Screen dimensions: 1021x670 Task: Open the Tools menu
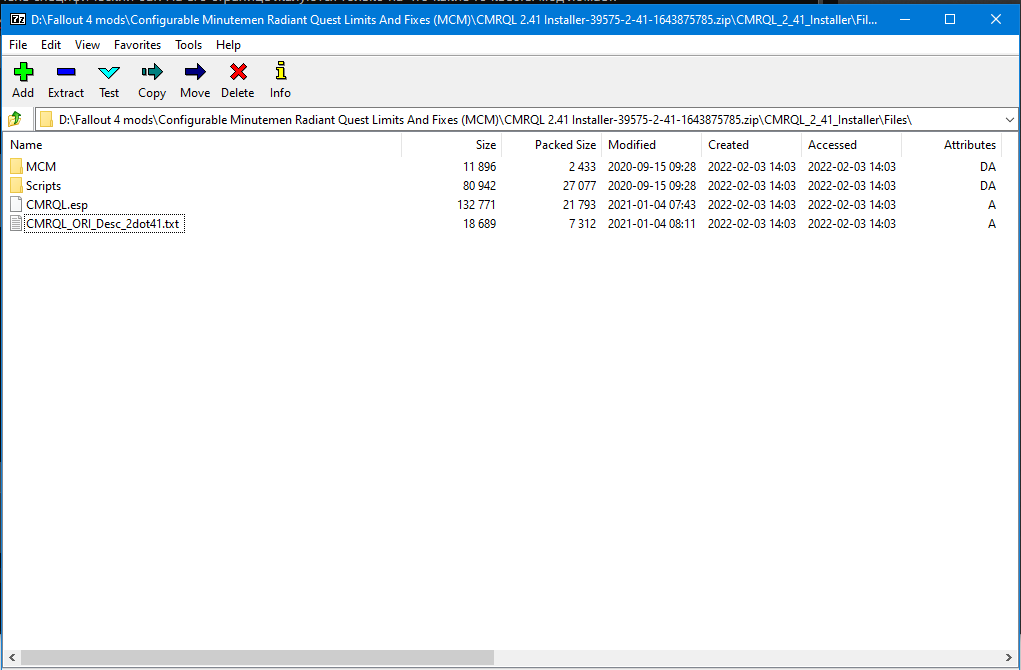pos(188,45)
